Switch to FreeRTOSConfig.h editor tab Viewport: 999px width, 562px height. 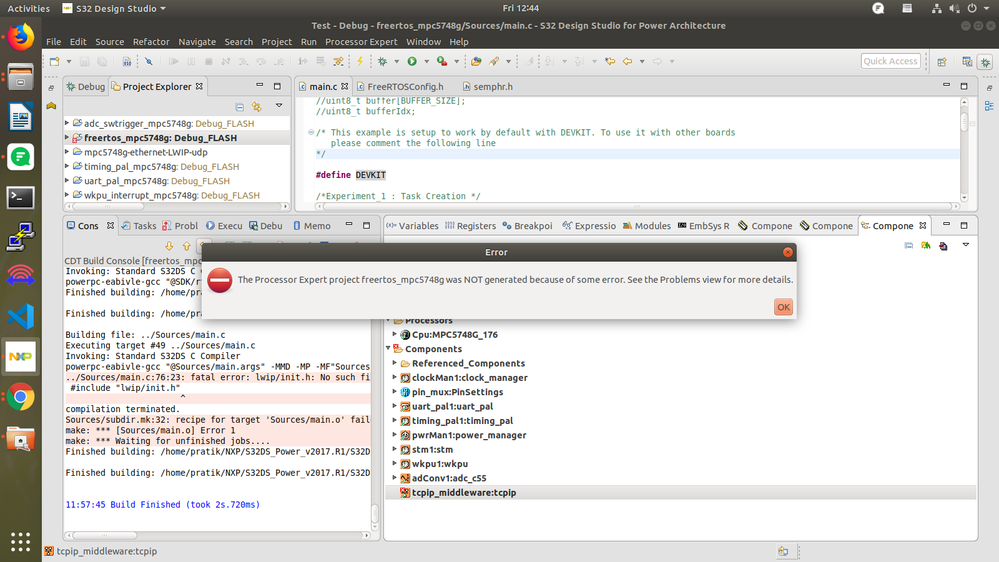click(x=399, y=87)
